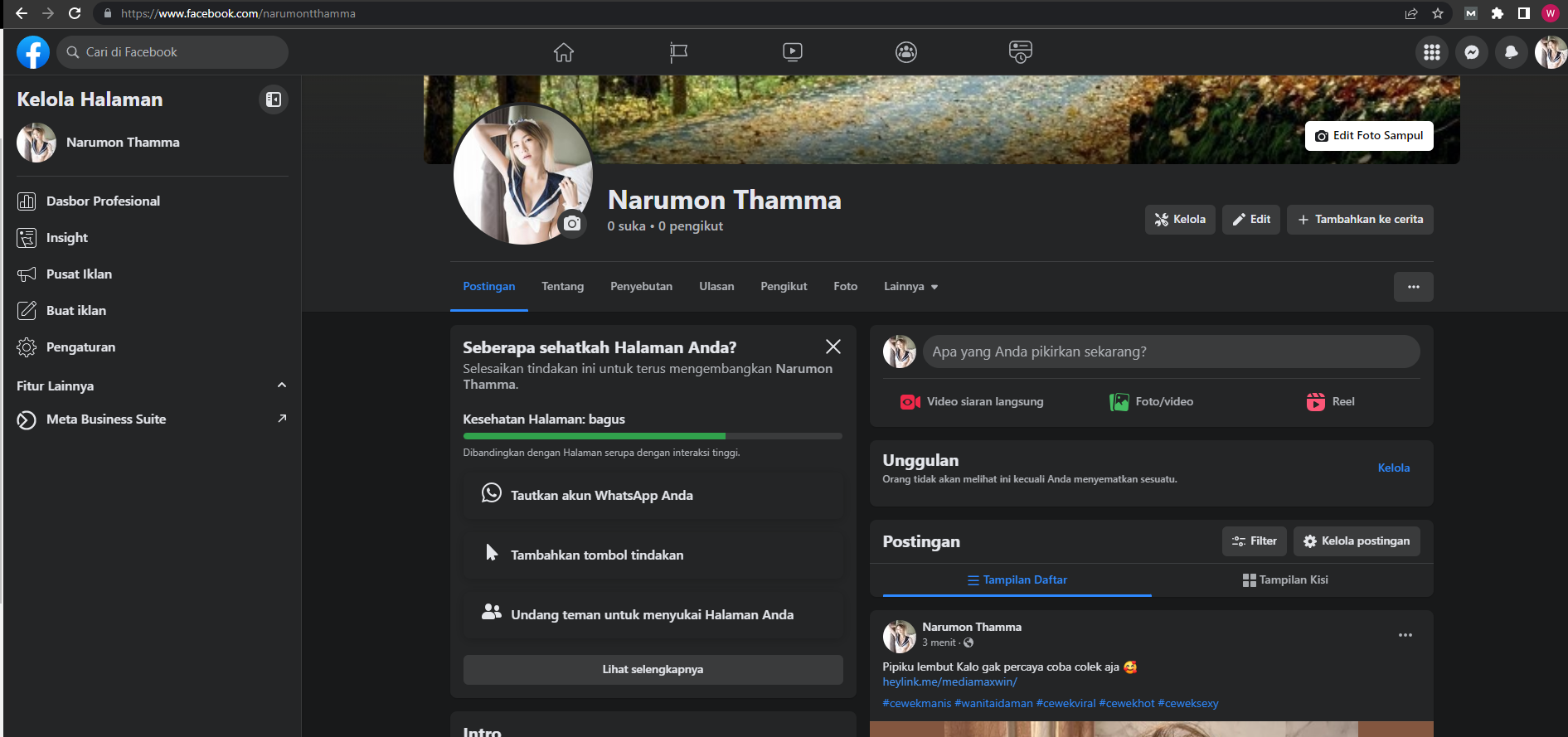Click camera icon on profile picture
This screenshot has height=737, width=1568.
pos(572,224)
